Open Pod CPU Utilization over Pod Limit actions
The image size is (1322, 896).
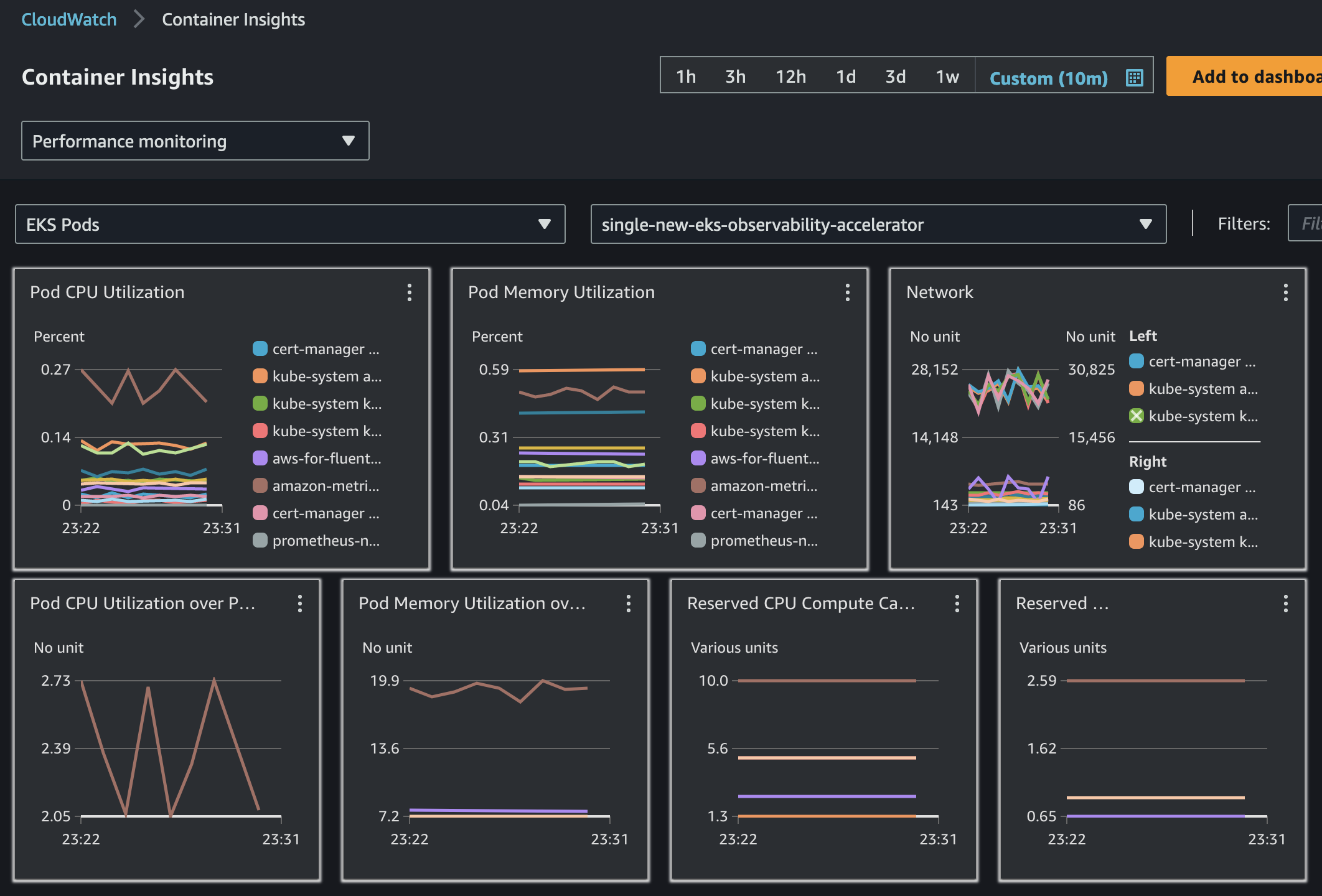(x=299, y=604)
